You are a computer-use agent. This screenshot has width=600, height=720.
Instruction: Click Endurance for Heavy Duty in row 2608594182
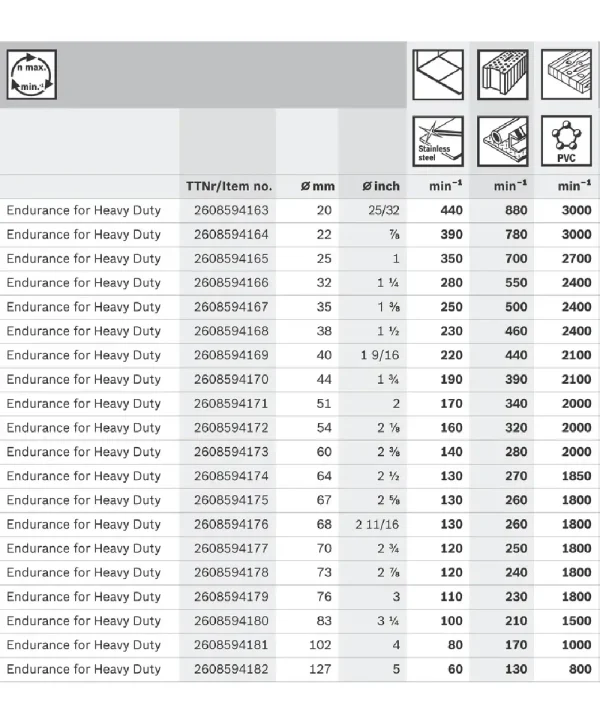click(x=84, y=669)
